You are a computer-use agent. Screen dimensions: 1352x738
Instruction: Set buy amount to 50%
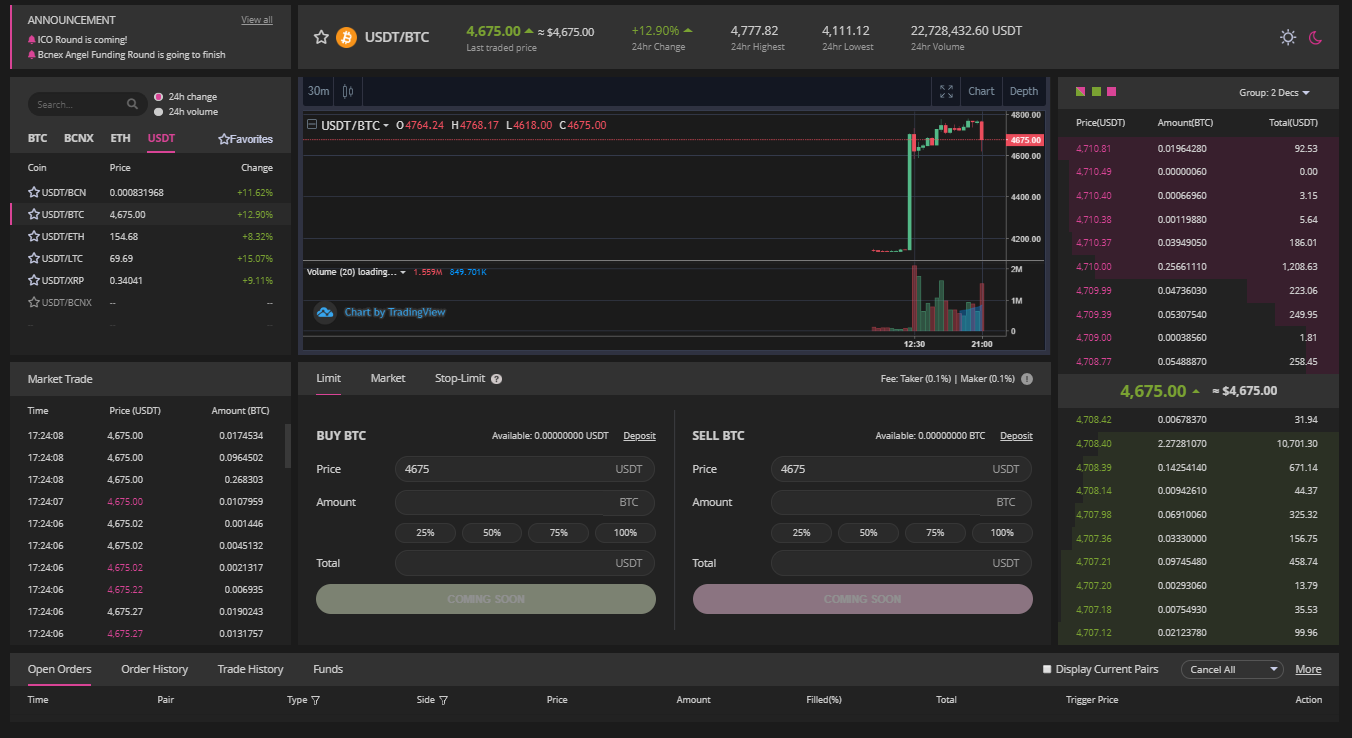pyautogui.click(x=492, y=533)
